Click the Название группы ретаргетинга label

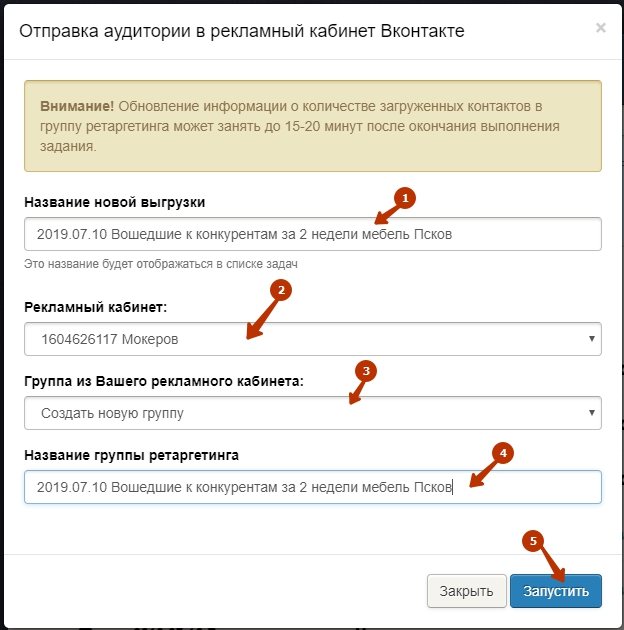tap(131, 456)
